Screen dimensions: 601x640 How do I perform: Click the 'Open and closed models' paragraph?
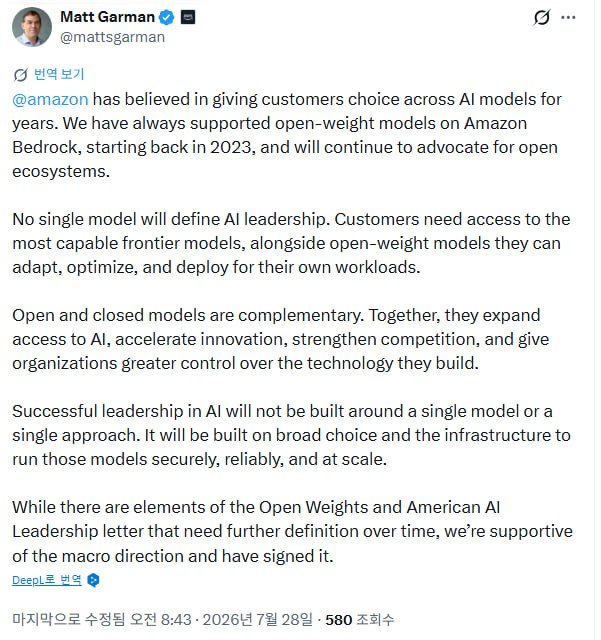click(280, 339)
